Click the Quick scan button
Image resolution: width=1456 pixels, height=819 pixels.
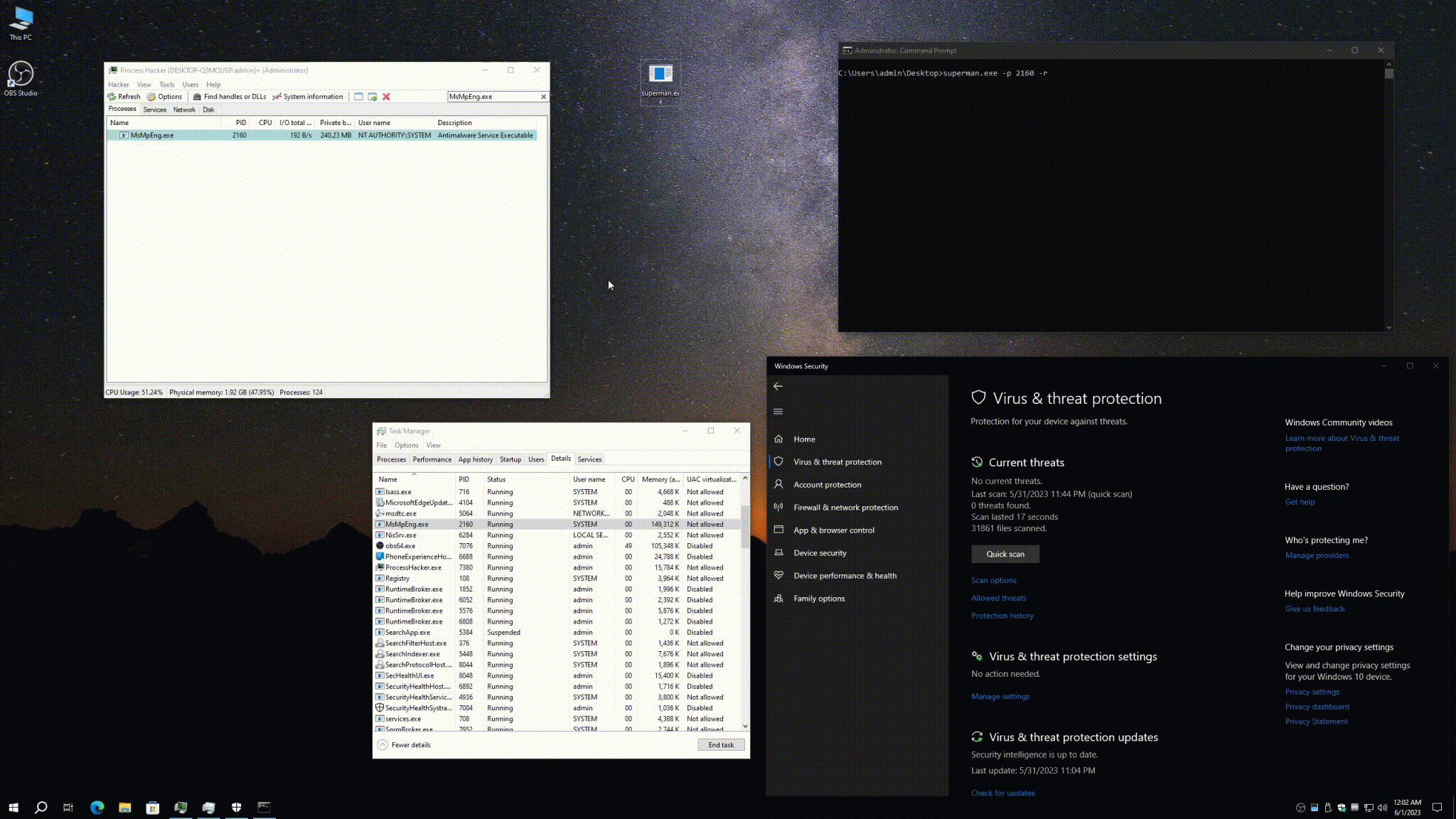click(x=1005, y=554)
